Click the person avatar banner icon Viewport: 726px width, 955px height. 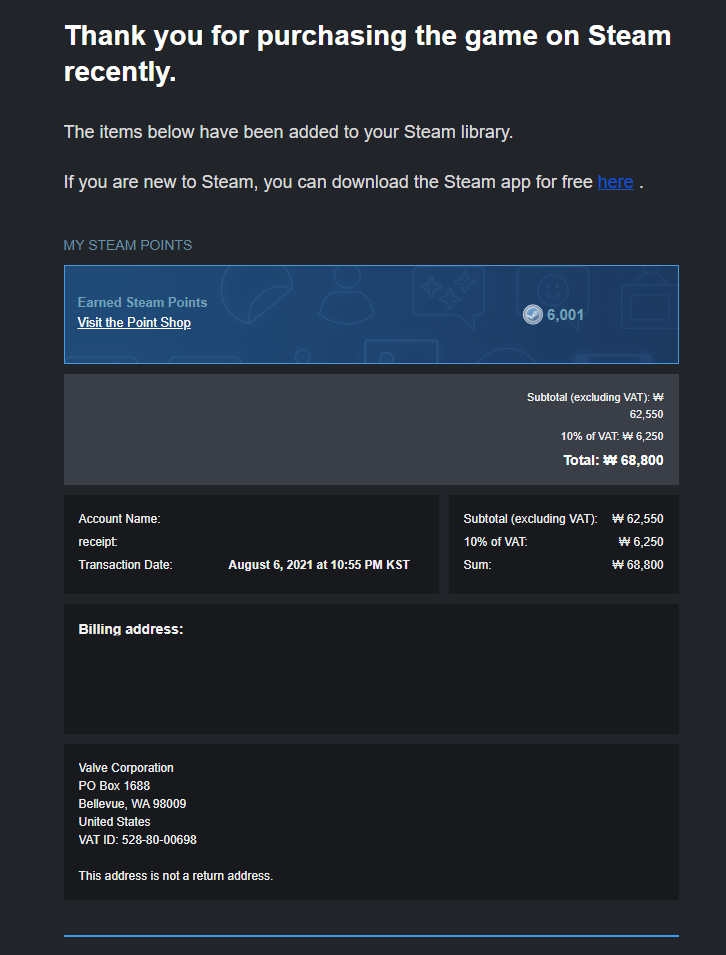point(347,294)
